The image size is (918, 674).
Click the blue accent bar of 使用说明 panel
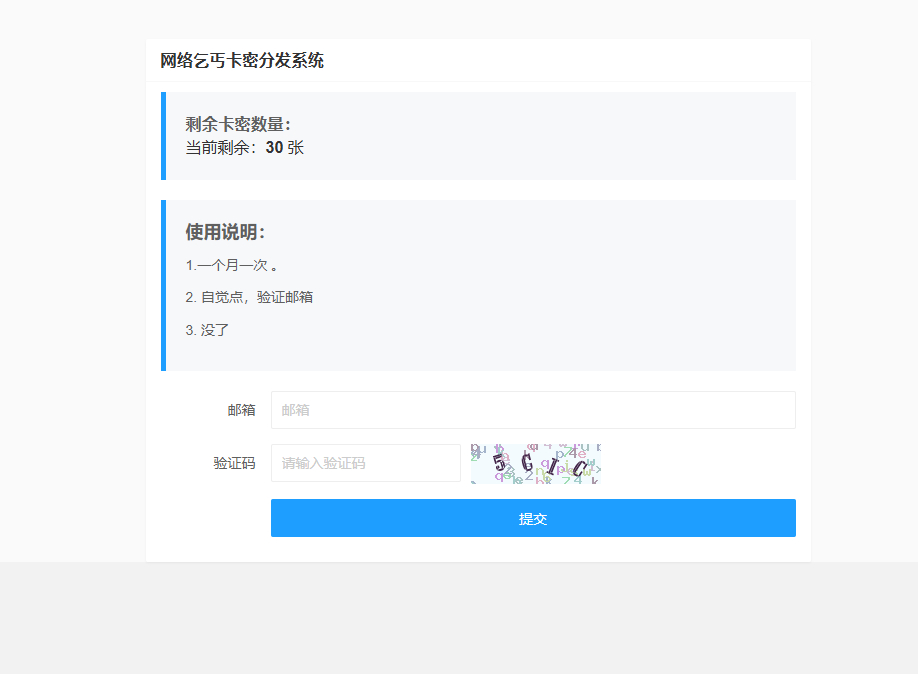coord(163,285)
